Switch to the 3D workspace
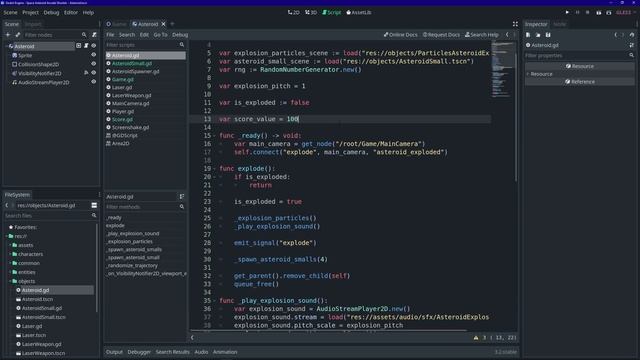 tap(311, 13)
